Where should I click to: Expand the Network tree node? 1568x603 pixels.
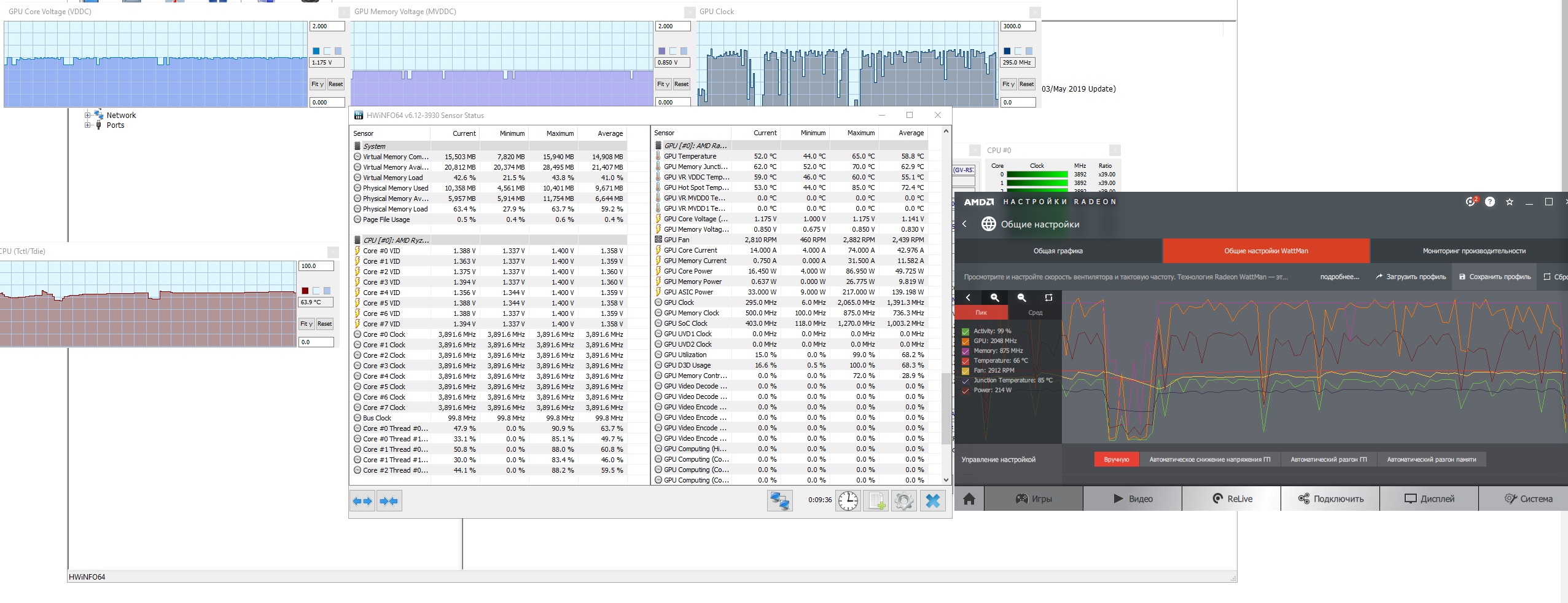pos(87,115)
